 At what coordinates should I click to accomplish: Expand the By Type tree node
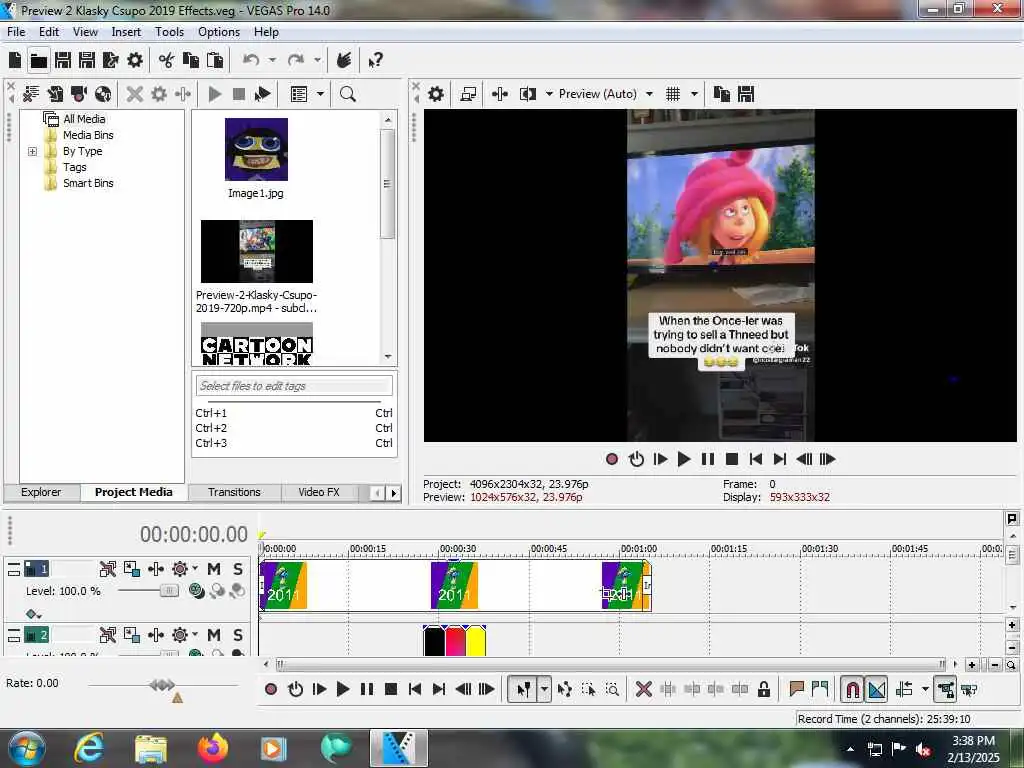(x=32, y=151)
